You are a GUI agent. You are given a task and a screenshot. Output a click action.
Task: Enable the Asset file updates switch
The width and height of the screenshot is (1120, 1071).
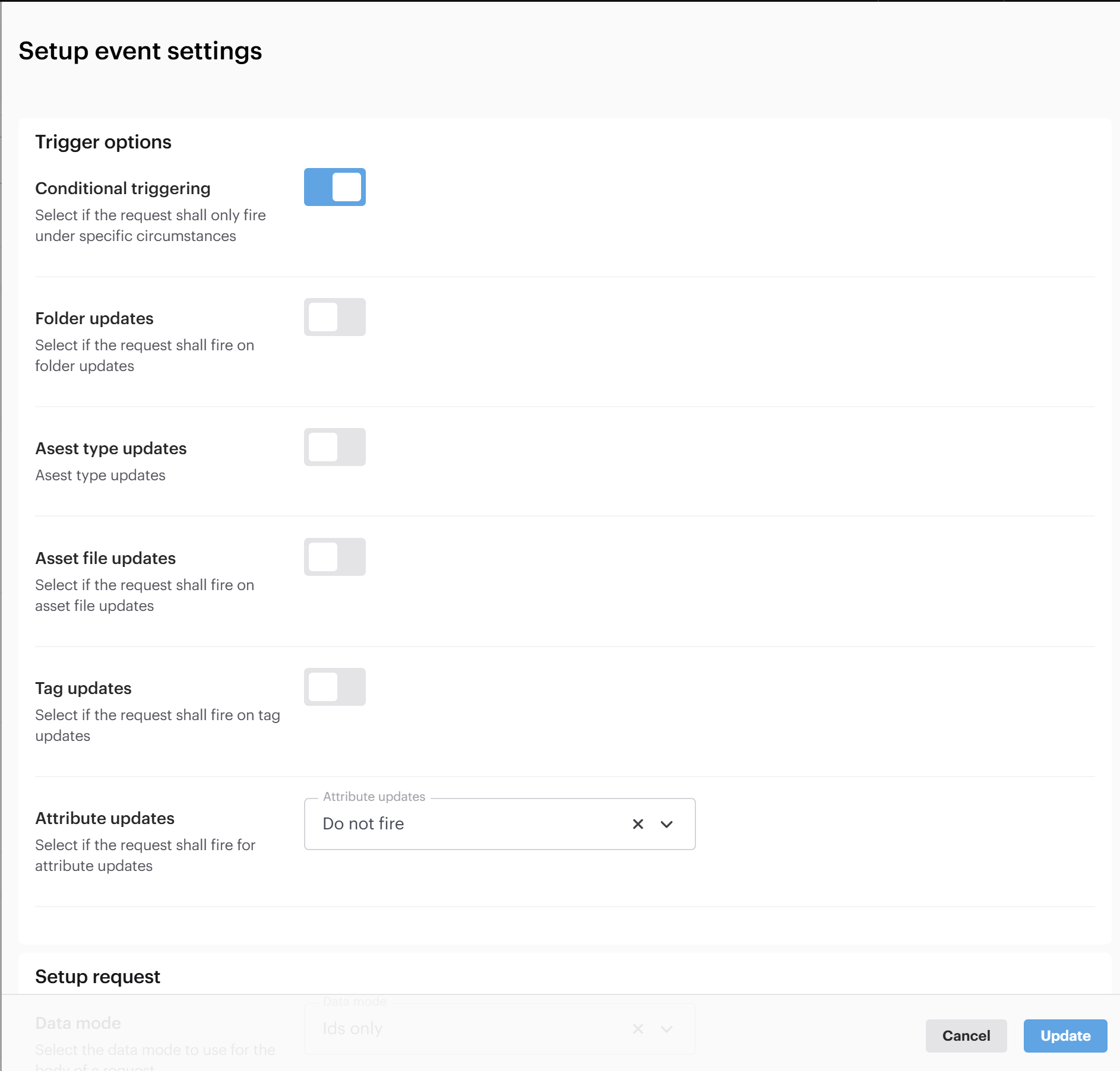(x=335, y=557)
